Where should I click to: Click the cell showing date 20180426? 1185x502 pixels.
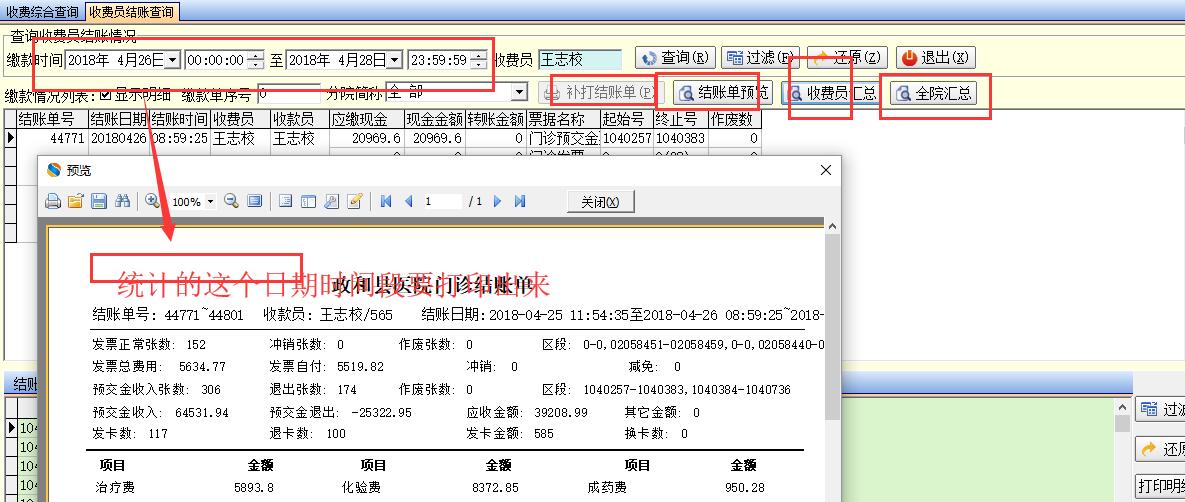point(118,138)
